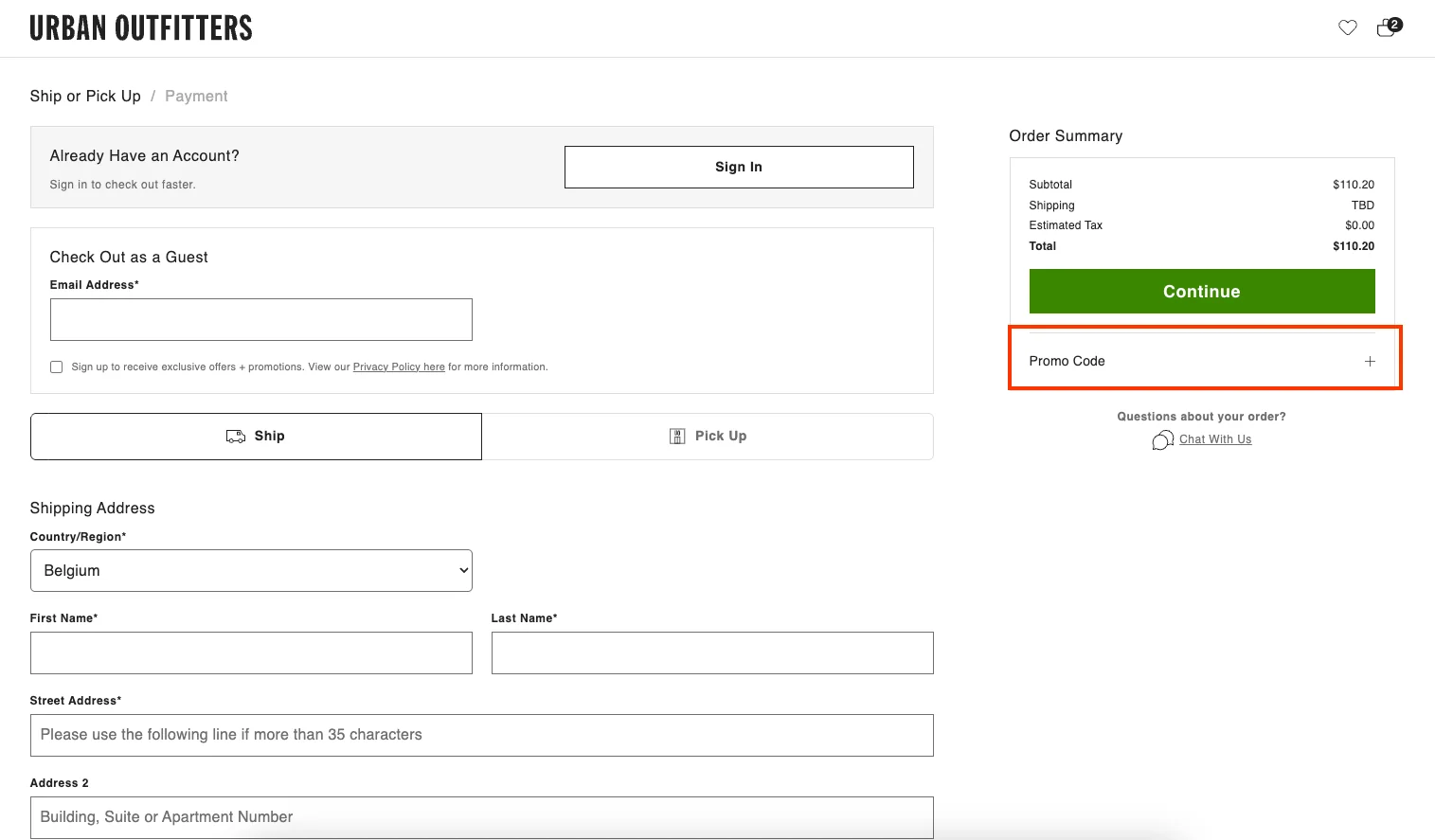The width and height of the screenshot is (1435, 840).
Task: Click the Sign In button
Action: tap(739, 167)
